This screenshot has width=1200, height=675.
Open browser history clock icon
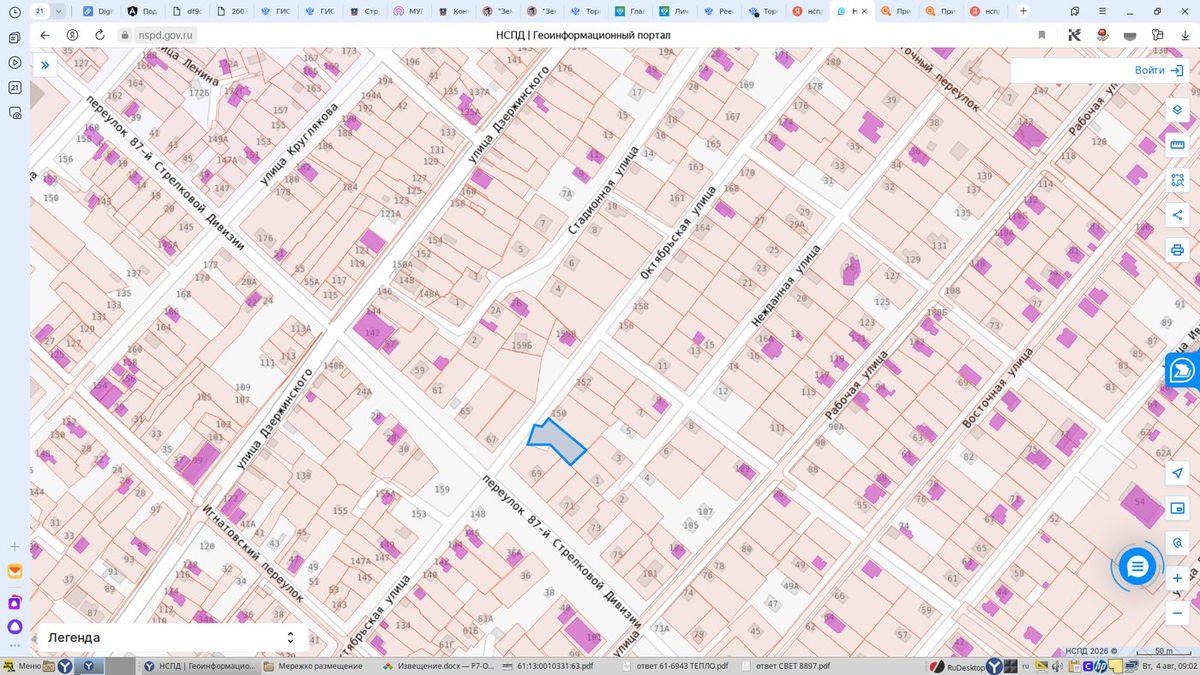tap(14, 11)
